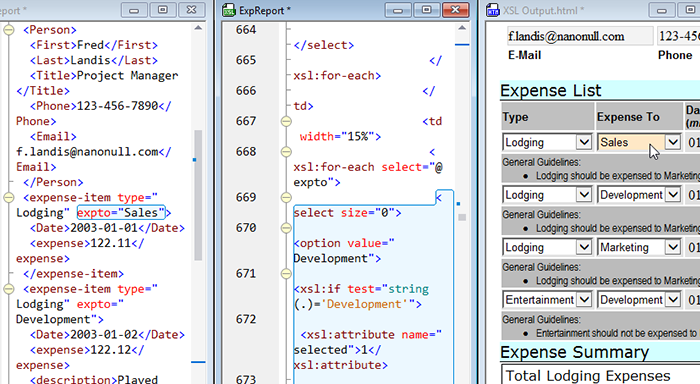Click the option value Development code
This screenshot has height=384, width=700.
click(x=344, y=251)
